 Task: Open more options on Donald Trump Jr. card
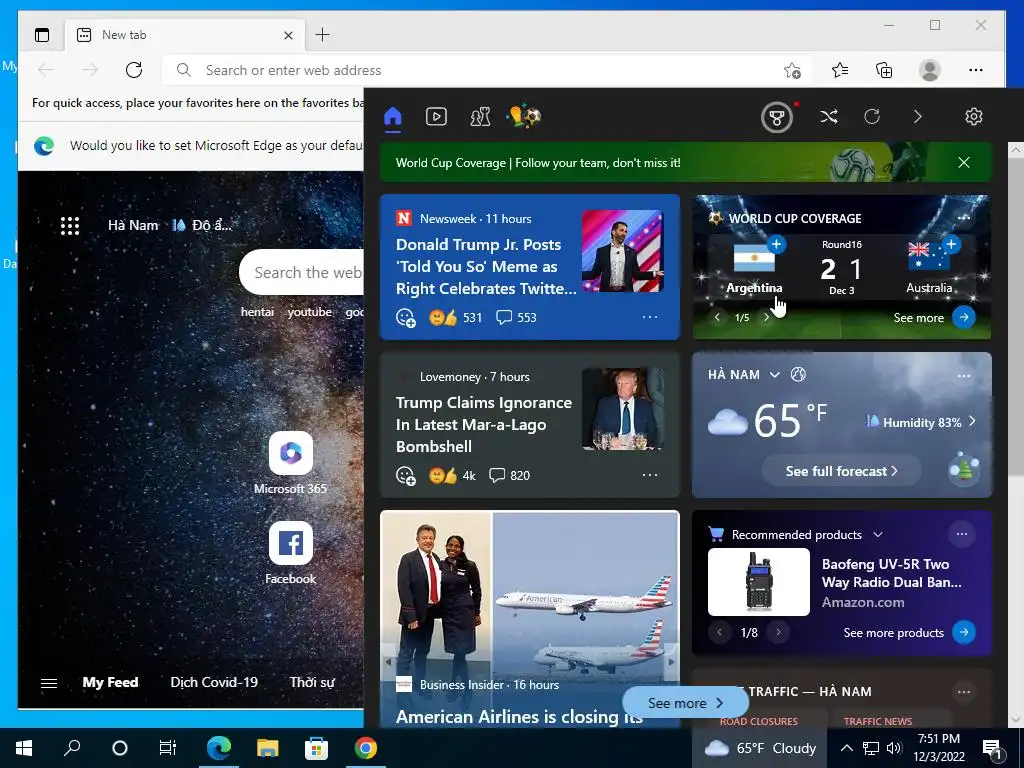[650, 317]
